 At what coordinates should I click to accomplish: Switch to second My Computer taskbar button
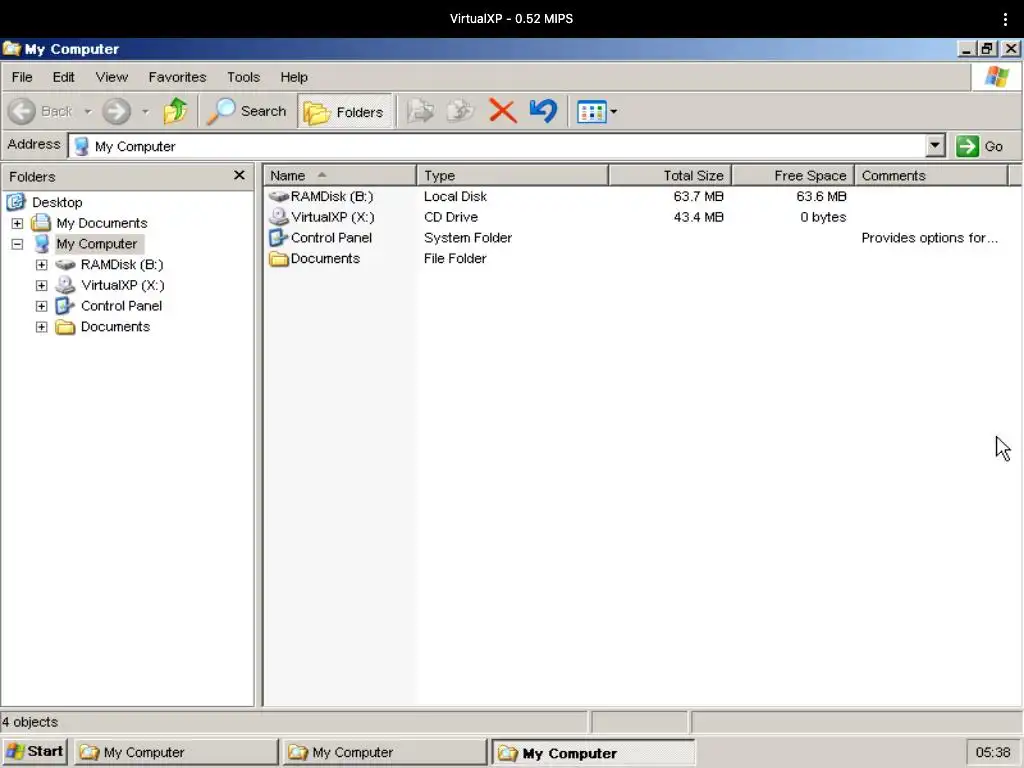(x=385, y=752)
